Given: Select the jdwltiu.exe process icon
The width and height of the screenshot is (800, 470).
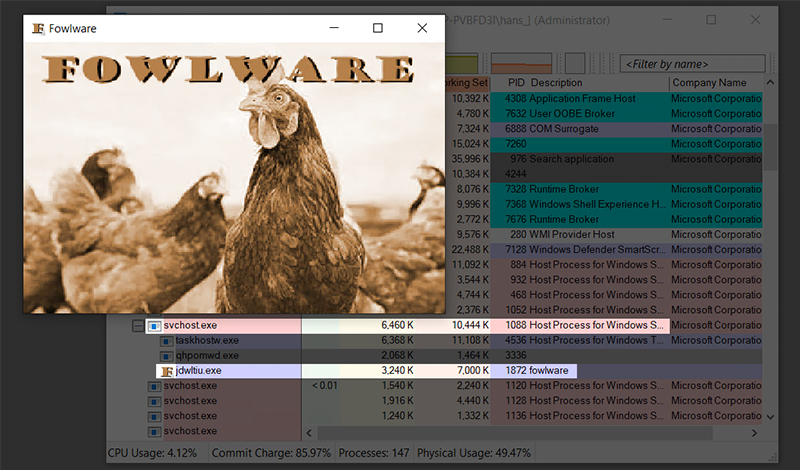Looking at the screenshot, I should click(x=167, y=371).
